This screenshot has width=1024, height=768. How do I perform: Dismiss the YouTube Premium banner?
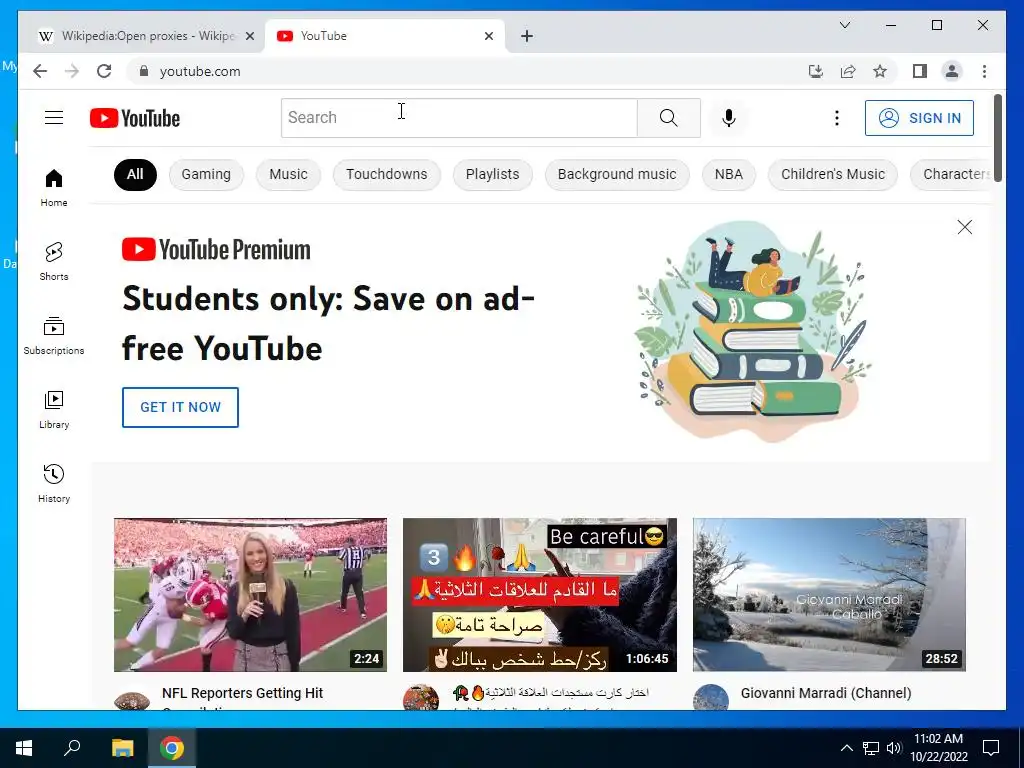click(965, 227)
